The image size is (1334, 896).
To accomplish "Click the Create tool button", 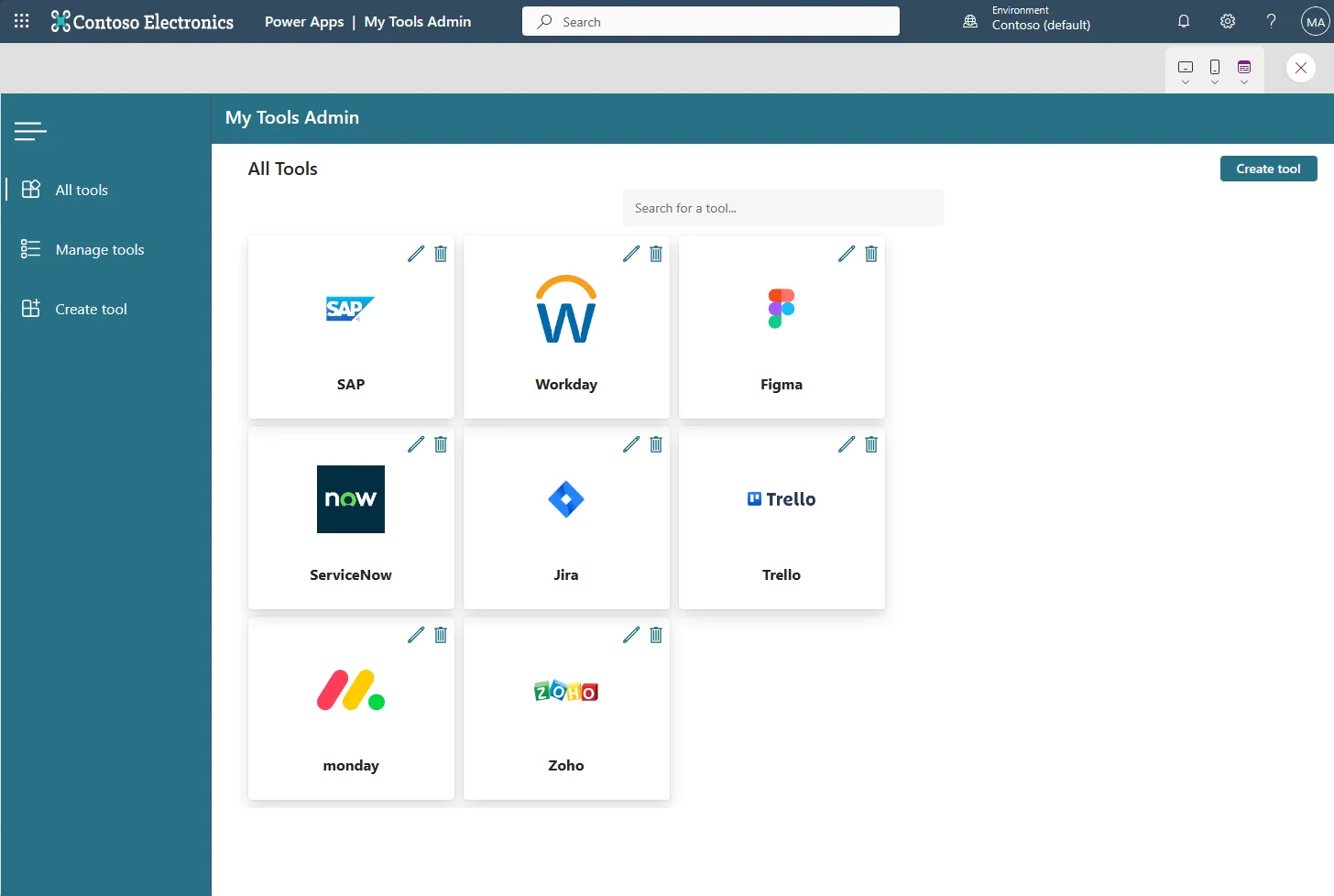I will pos(1268,169).
